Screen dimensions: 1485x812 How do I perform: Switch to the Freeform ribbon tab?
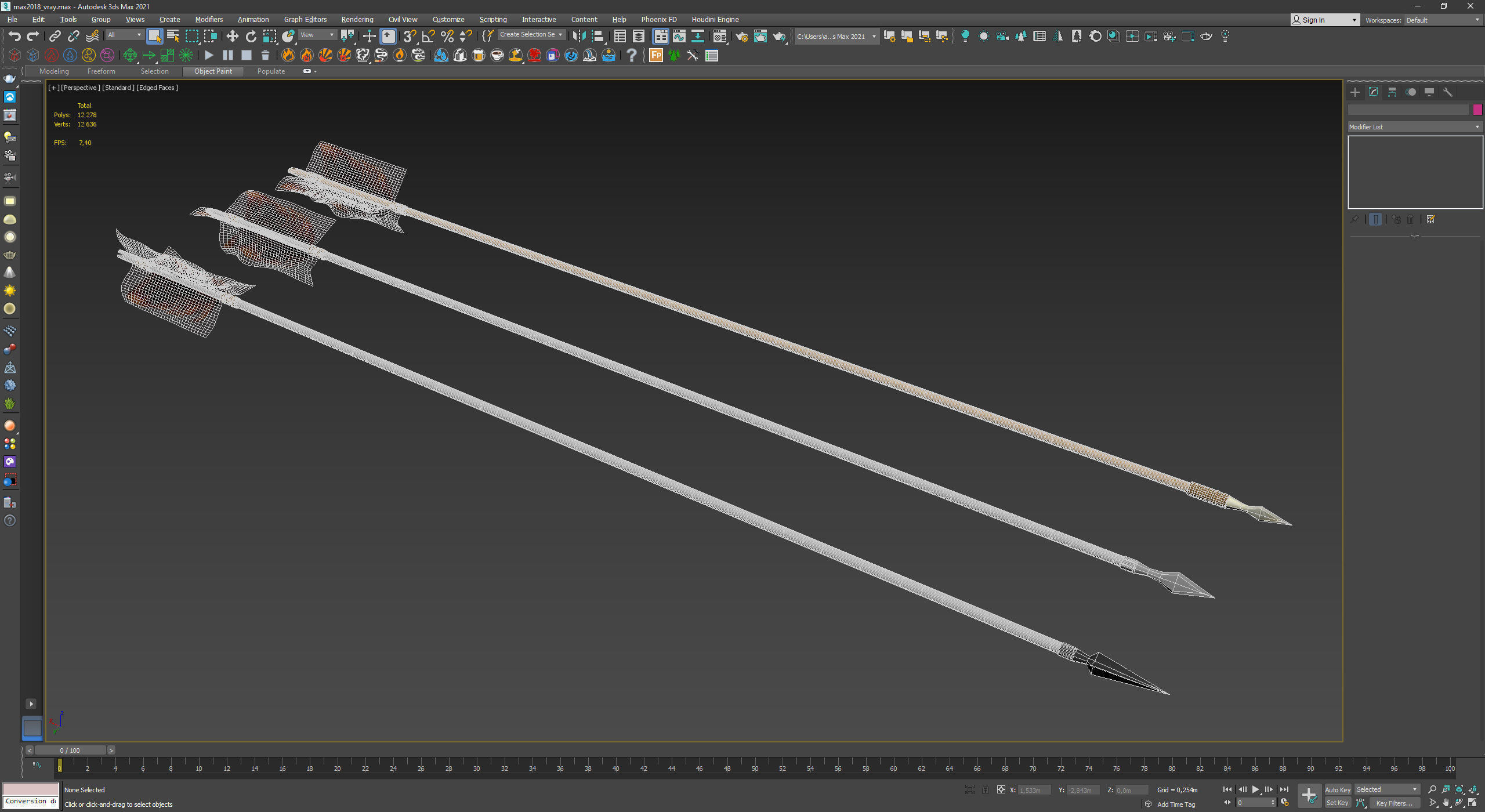pyautogui.click(x=101, y=71)
